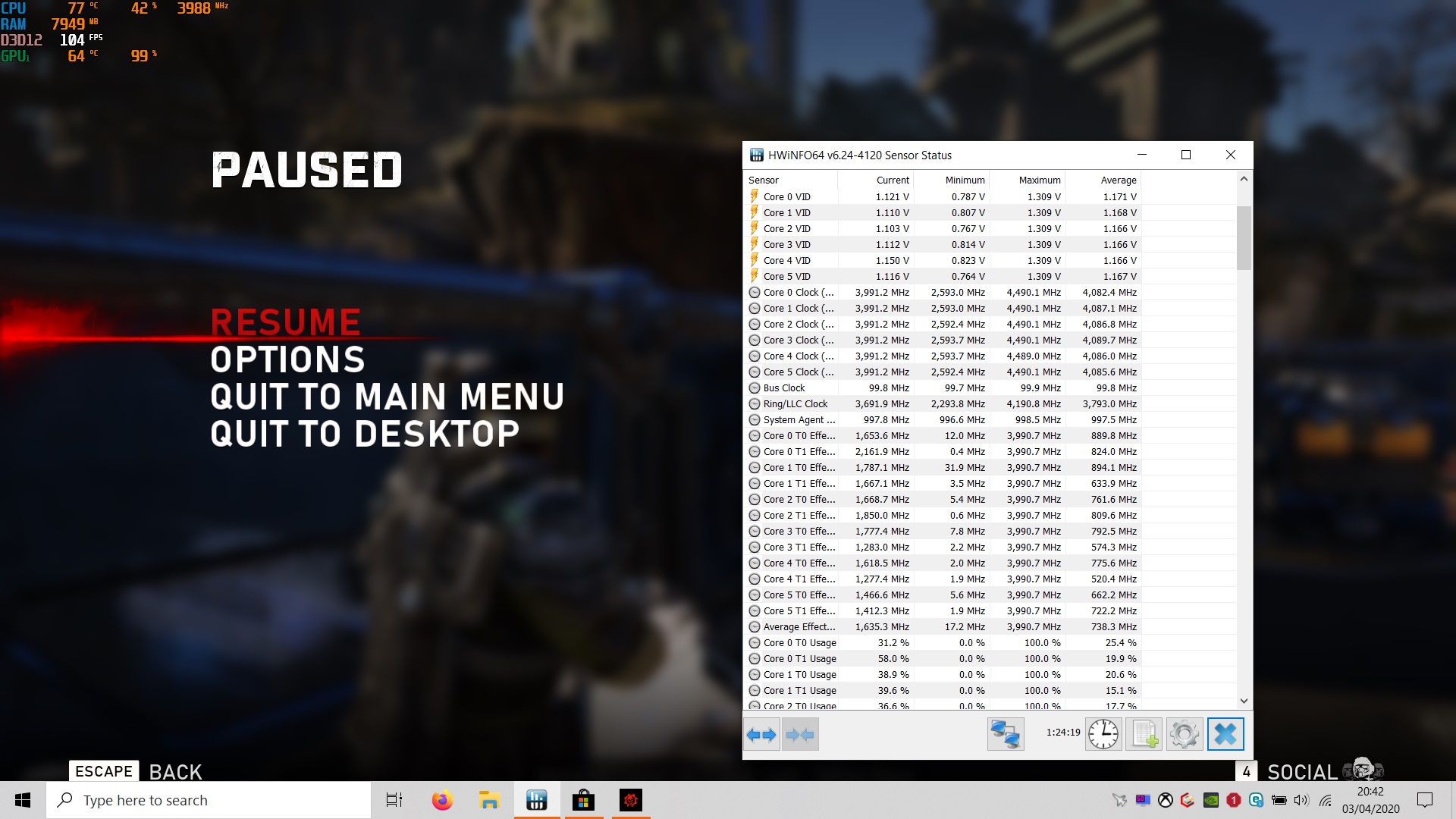Open Microsoft Store from the taskbar
Image resolution: width=1456 pixels, height=819 pixels.
[x=583, y=800]
